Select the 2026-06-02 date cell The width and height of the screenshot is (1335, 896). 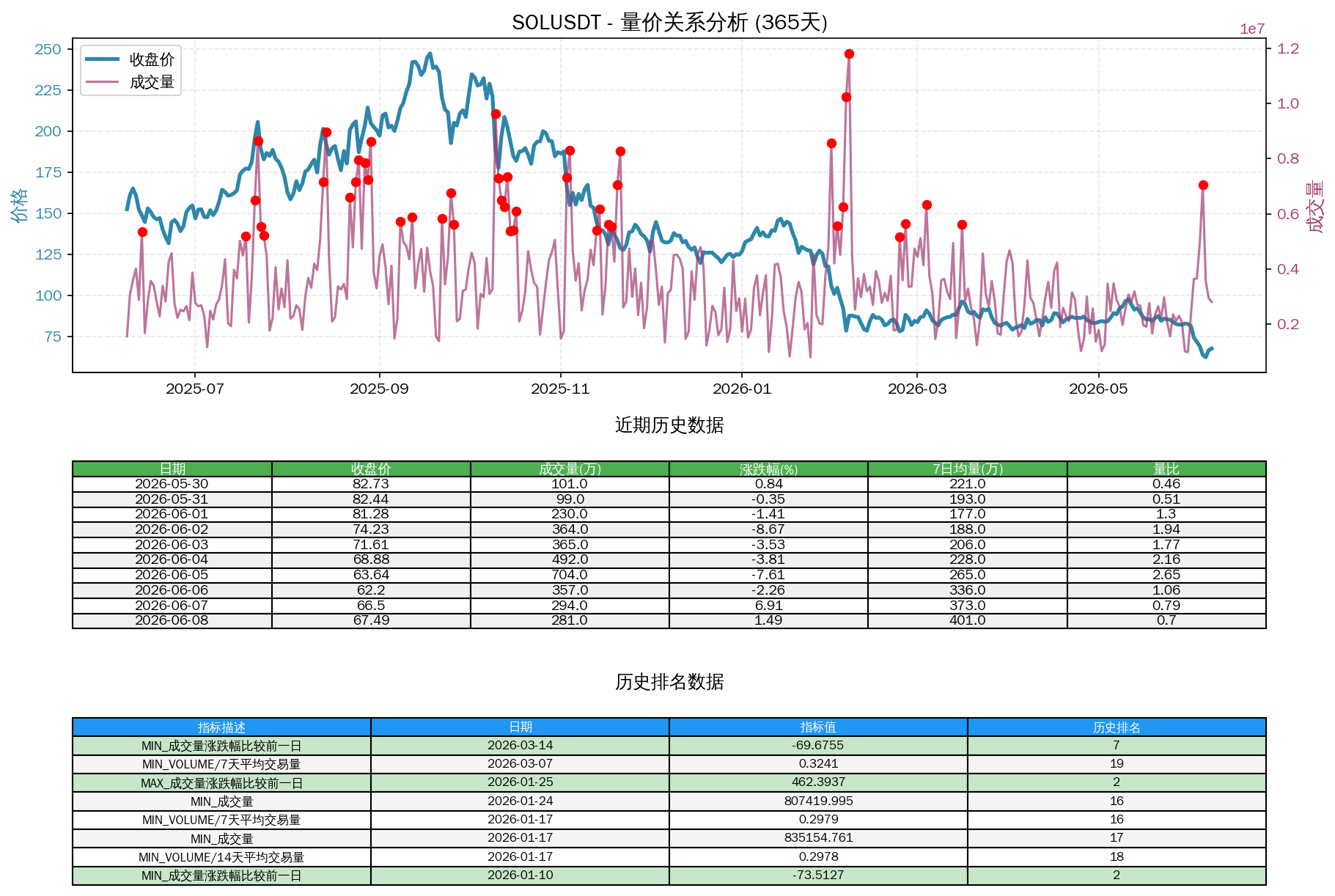click(172, 529)
